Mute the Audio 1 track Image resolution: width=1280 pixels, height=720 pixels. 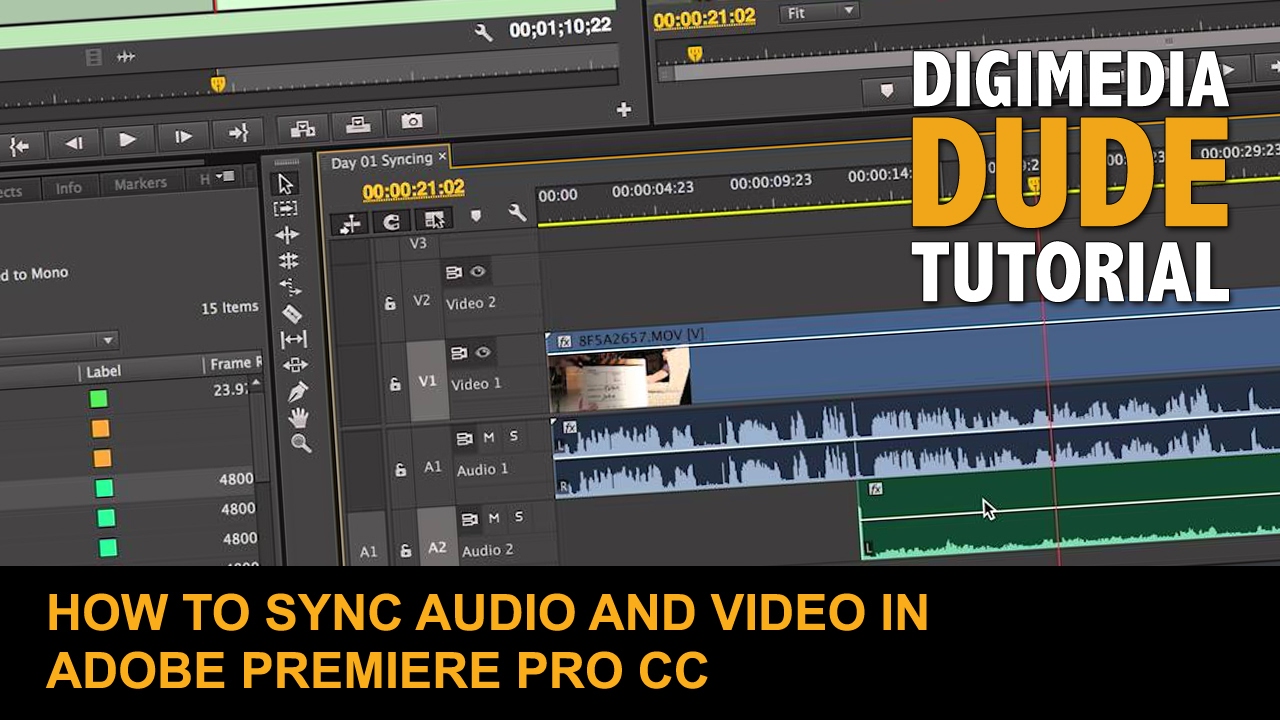489,437
